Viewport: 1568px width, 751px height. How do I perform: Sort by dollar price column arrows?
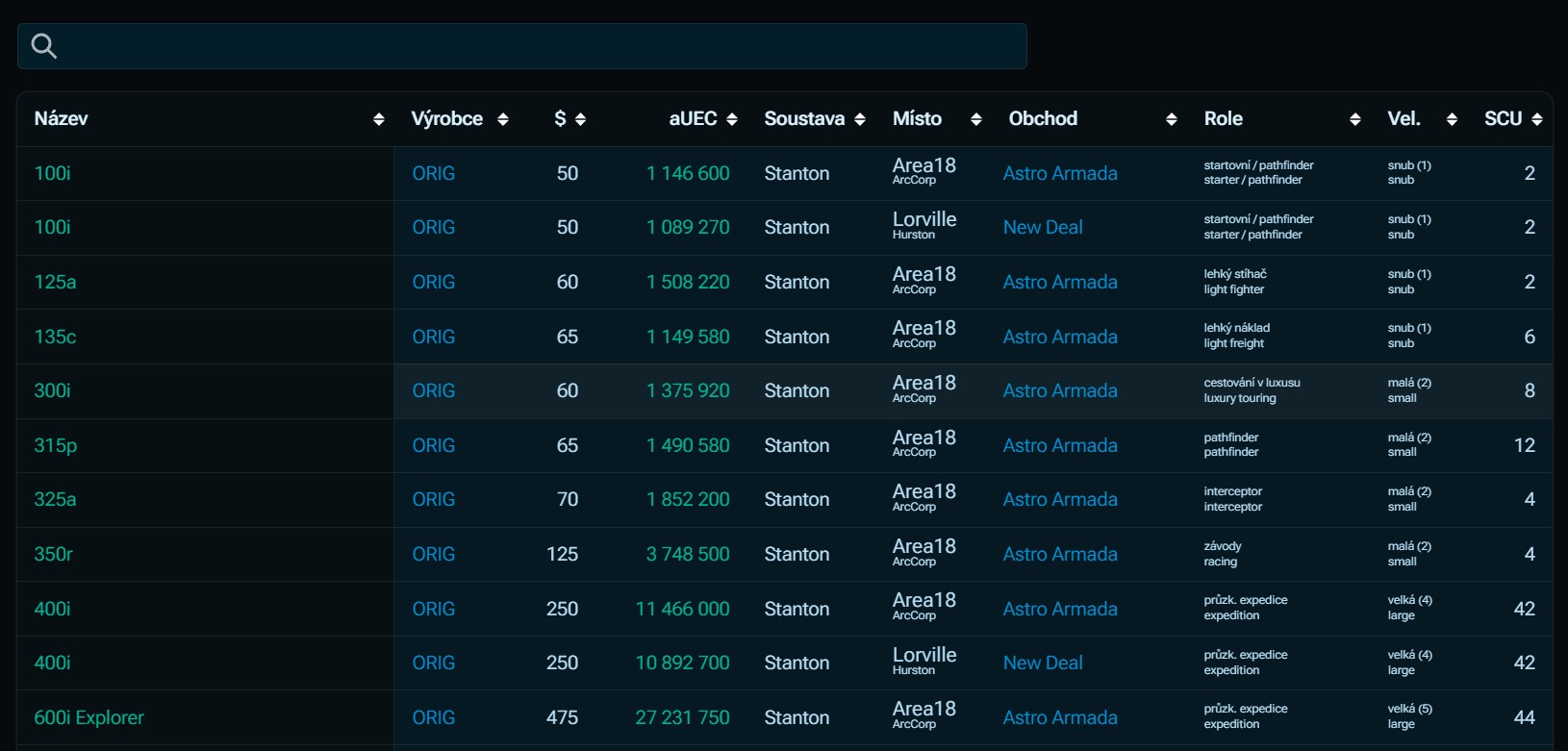pyautogui.click(x=580, y=119)
